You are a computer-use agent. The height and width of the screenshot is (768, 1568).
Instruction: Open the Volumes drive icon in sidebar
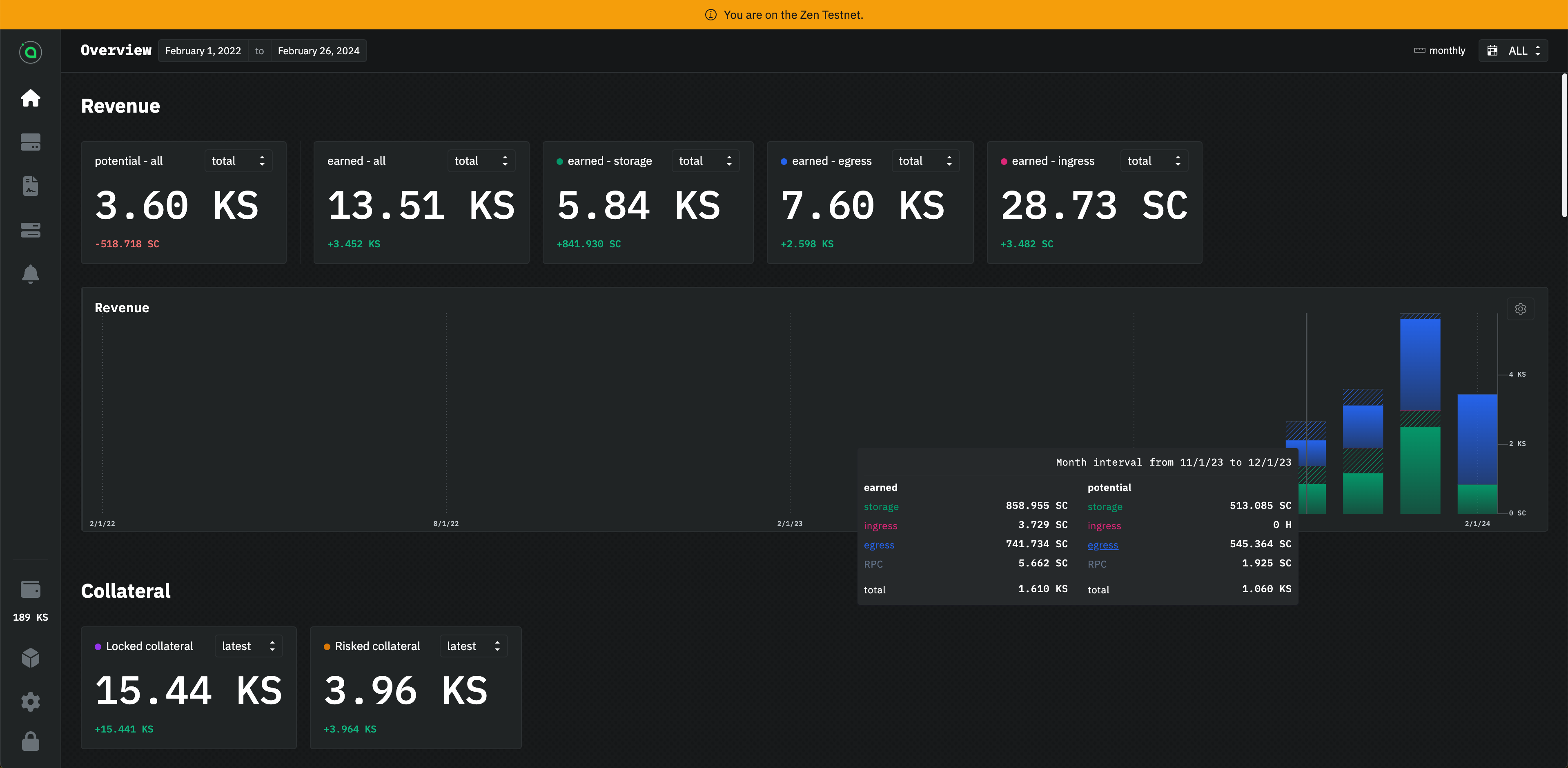(x=31, y=142)
